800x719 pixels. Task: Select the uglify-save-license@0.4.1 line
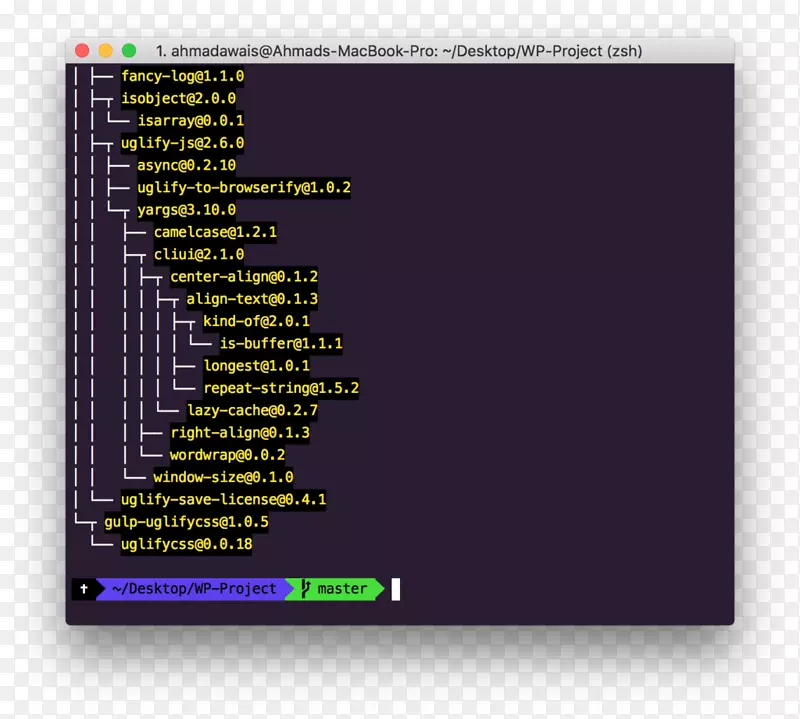[x=223, y=499]
